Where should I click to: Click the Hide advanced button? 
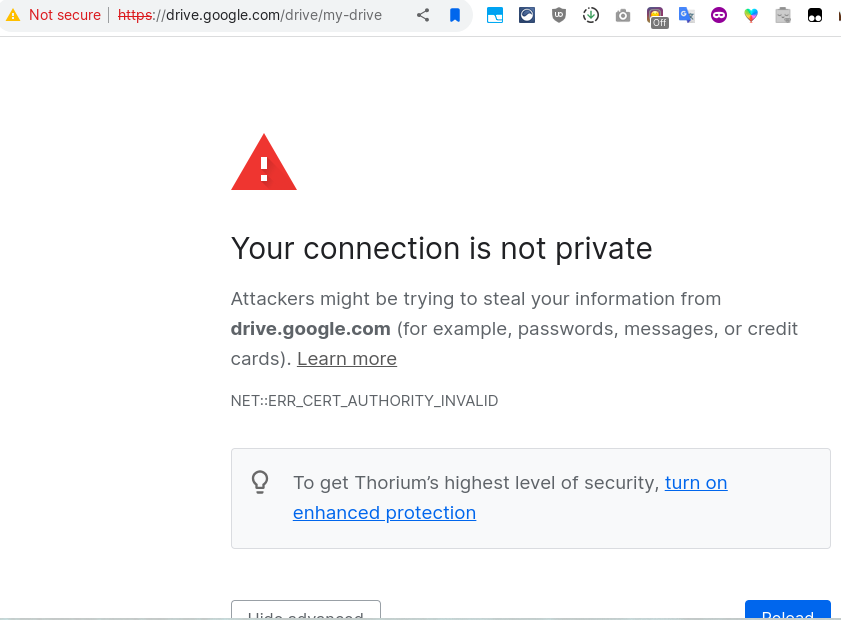coord(306,610)
